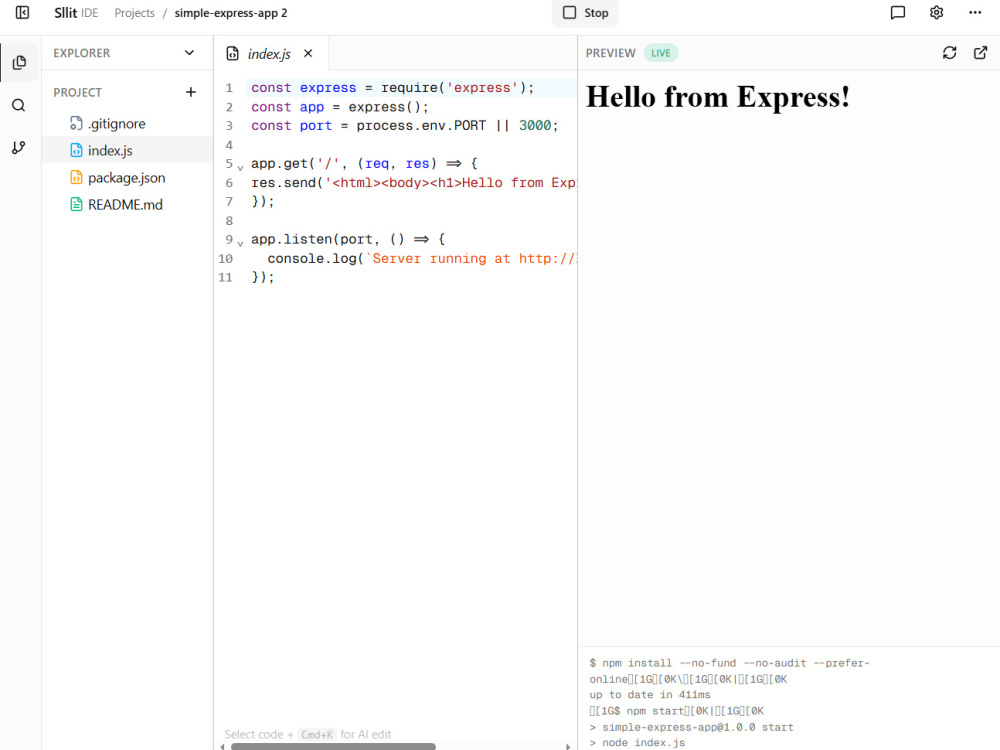Image resolution: width=1000 pixels, height=750 pixels.
Task: Click the .gitignore file icon
Action: click(76, 123)
